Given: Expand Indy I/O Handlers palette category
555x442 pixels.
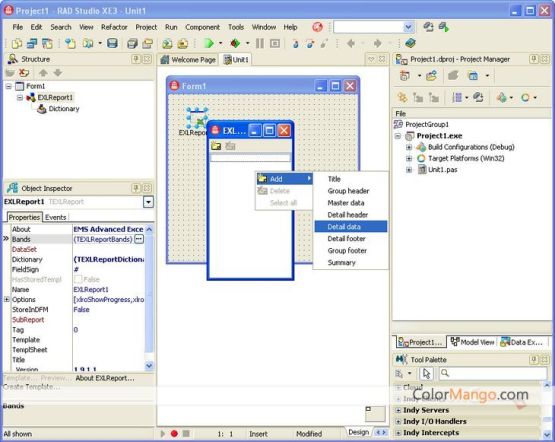Looking at the screenshot, I should click(x=398, y=421).
